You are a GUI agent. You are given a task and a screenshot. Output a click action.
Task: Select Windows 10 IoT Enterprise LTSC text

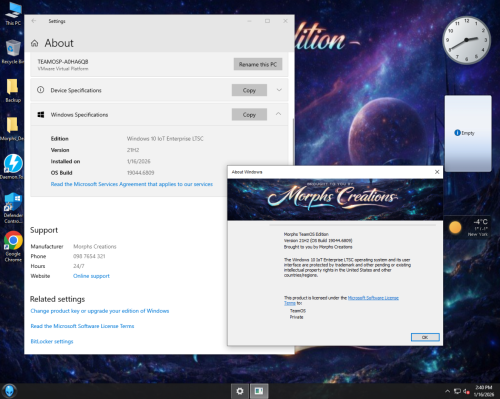165,139
